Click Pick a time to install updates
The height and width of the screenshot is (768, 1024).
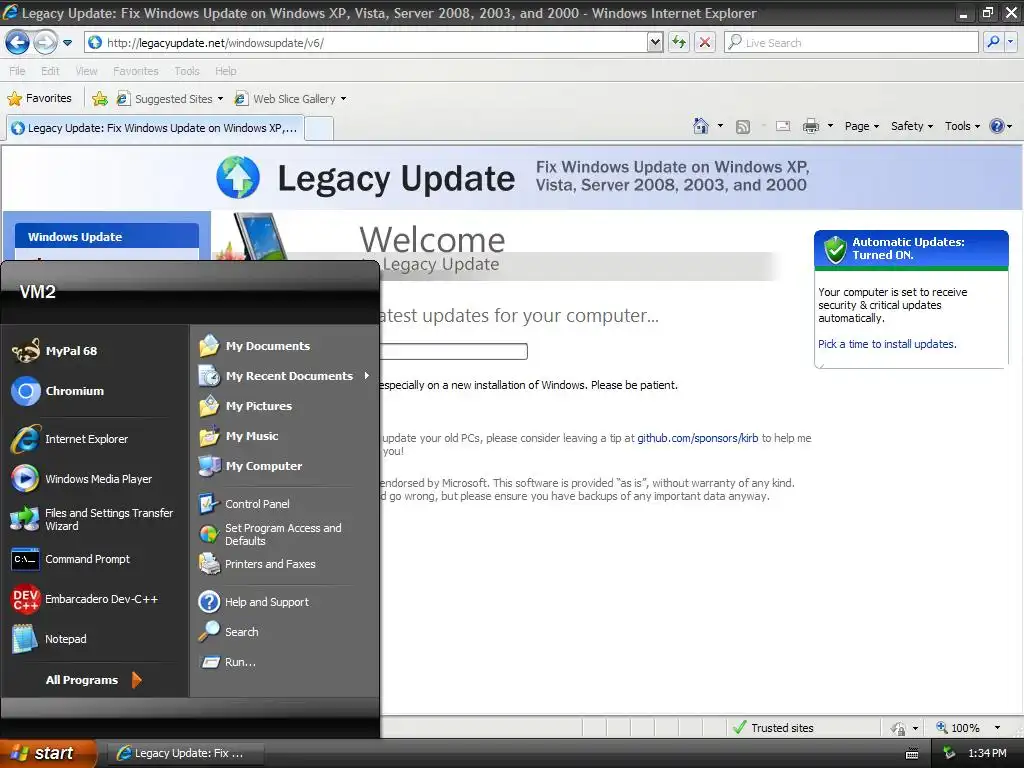(x=887, y=344)
